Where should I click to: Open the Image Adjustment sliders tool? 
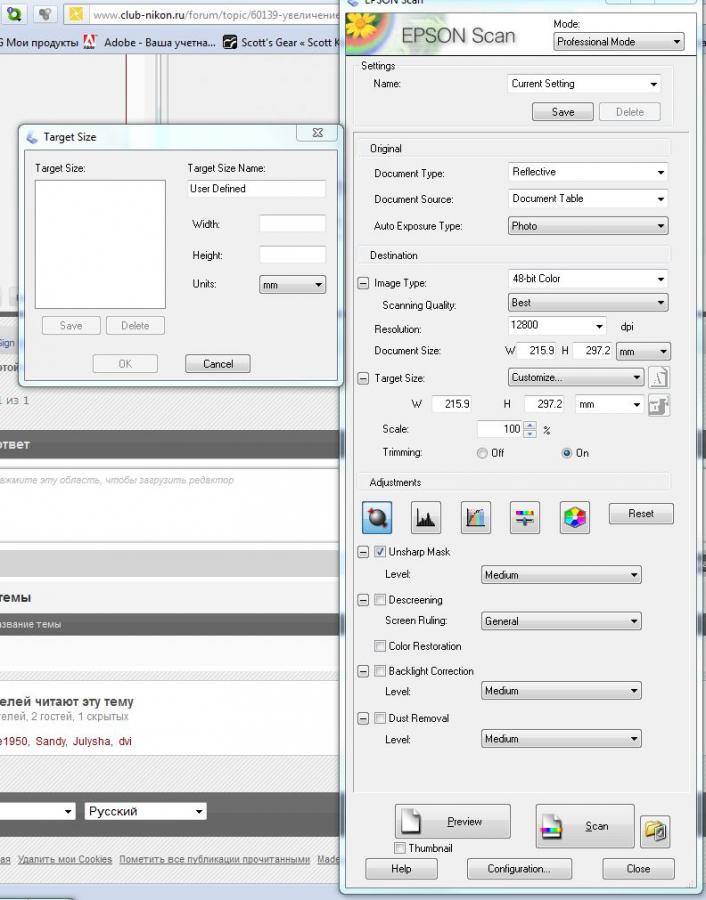pos(525,517)
